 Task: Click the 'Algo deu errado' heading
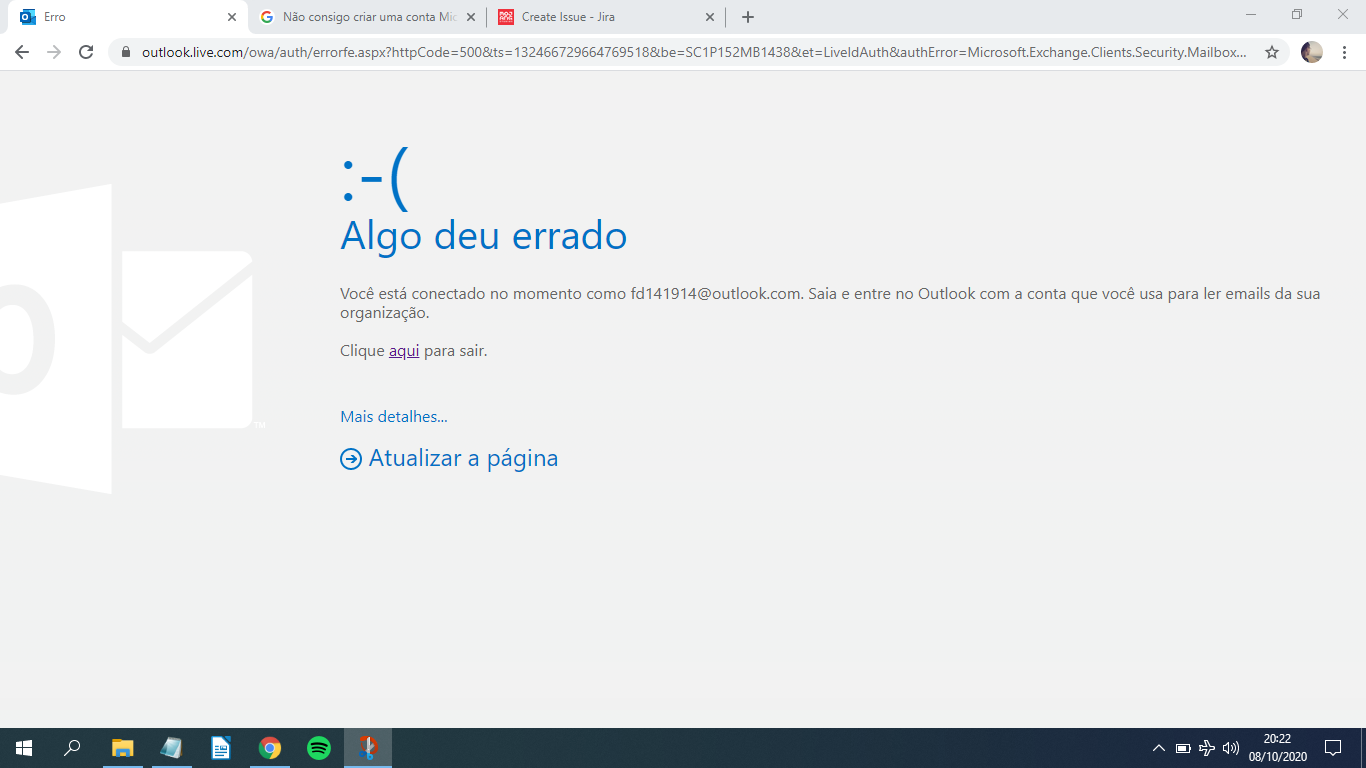[x=484, y=236]
